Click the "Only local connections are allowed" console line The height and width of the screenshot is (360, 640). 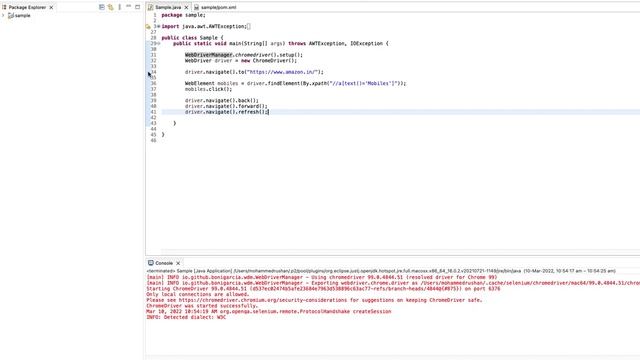pos(198,294)
